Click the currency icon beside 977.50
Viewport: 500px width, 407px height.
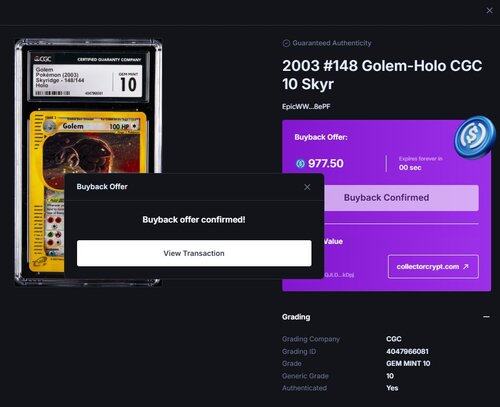pyautogui.click(x=300, y=164)
